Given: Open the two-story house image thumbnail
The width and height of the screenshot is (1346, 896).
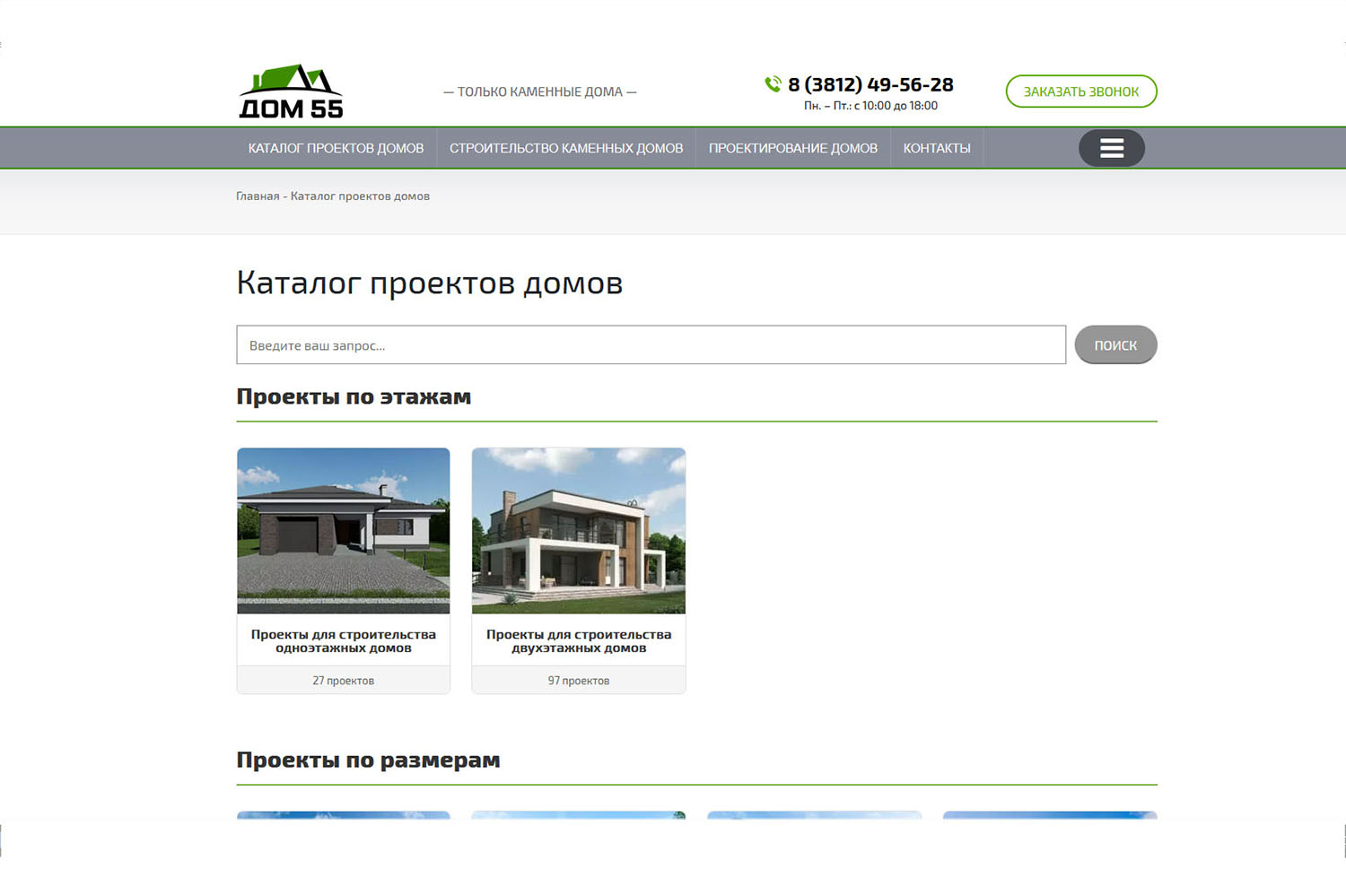Looking at the screenshot, I should 579,531.
